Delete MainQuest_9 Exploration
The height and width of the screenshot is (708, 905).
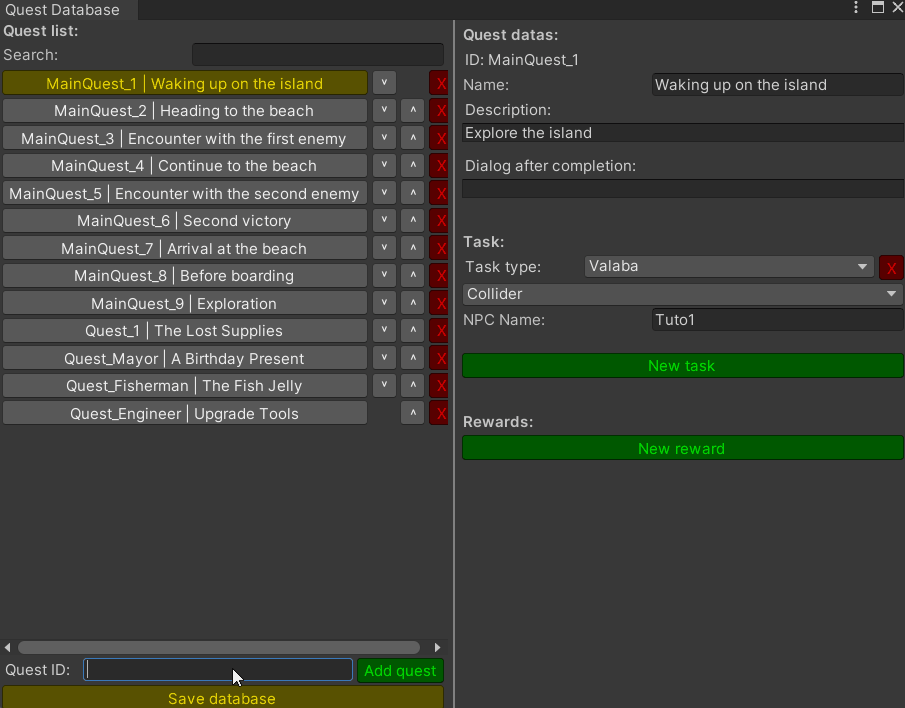439,304
